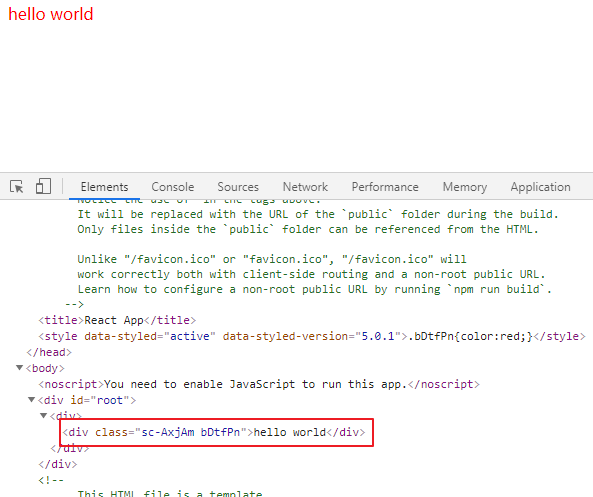The image size is (593, 497).
Task: Switch to the Elements tab
Action: (x=104, y=187)
